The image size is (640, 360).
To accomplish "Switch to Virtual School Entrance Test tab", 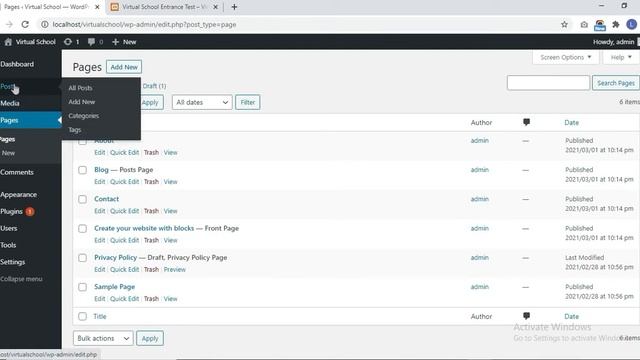I will coord(164,7).
